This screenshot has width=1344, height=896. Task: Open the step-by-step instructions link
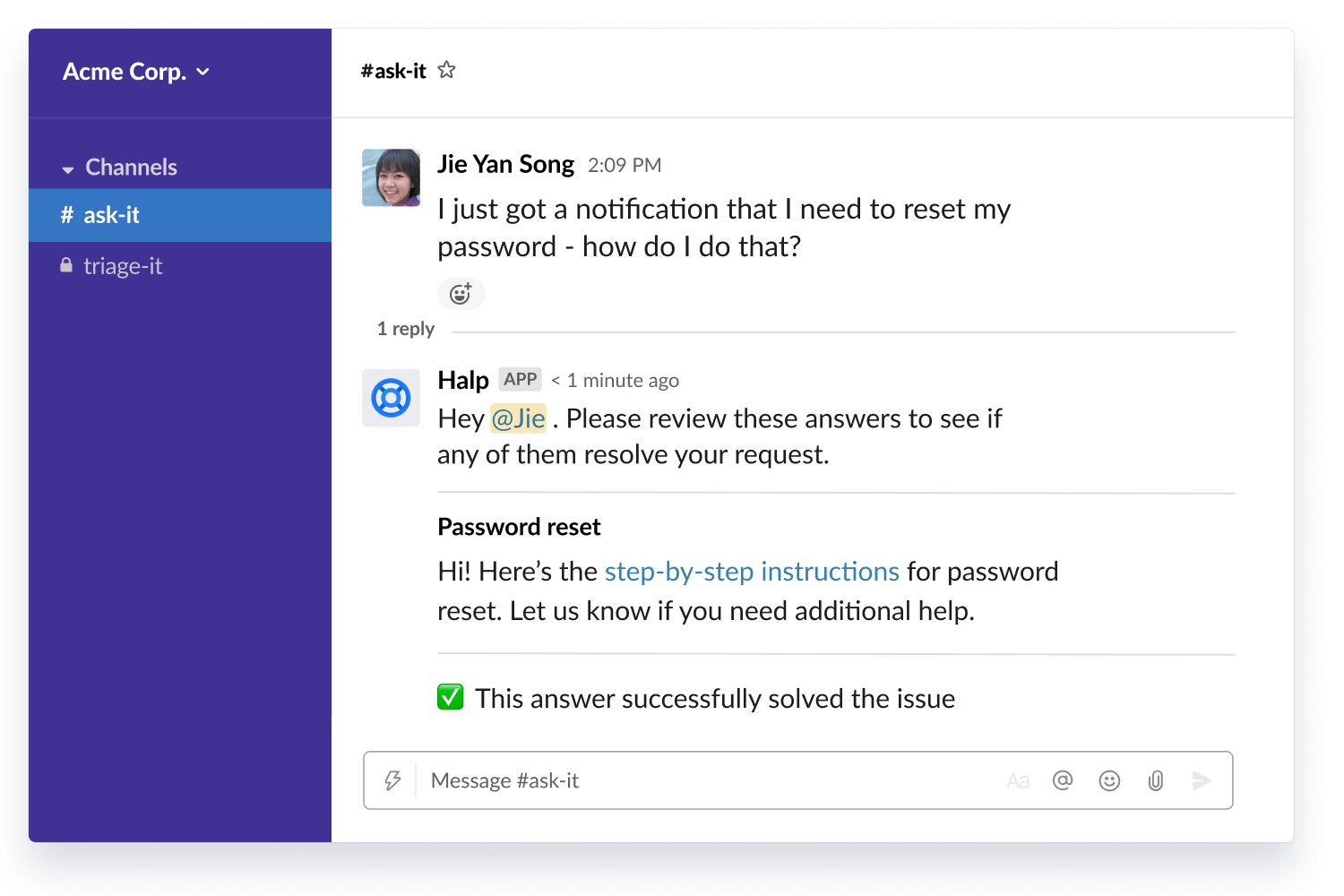751,572
